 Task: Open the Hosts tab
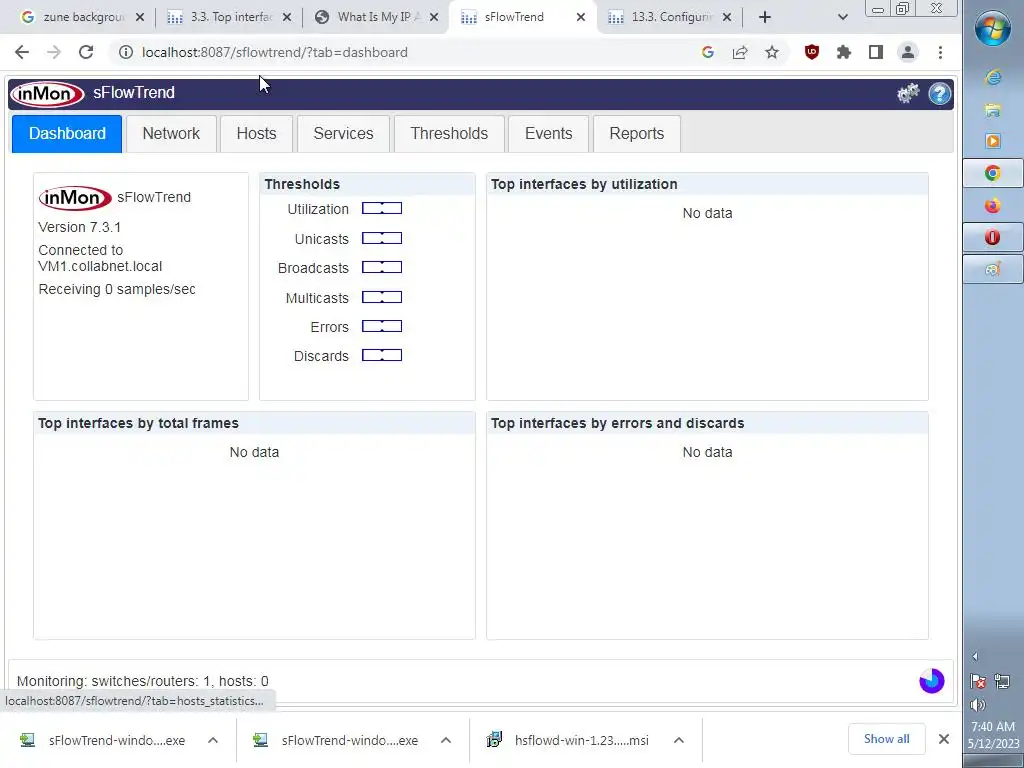click(256, 134)
